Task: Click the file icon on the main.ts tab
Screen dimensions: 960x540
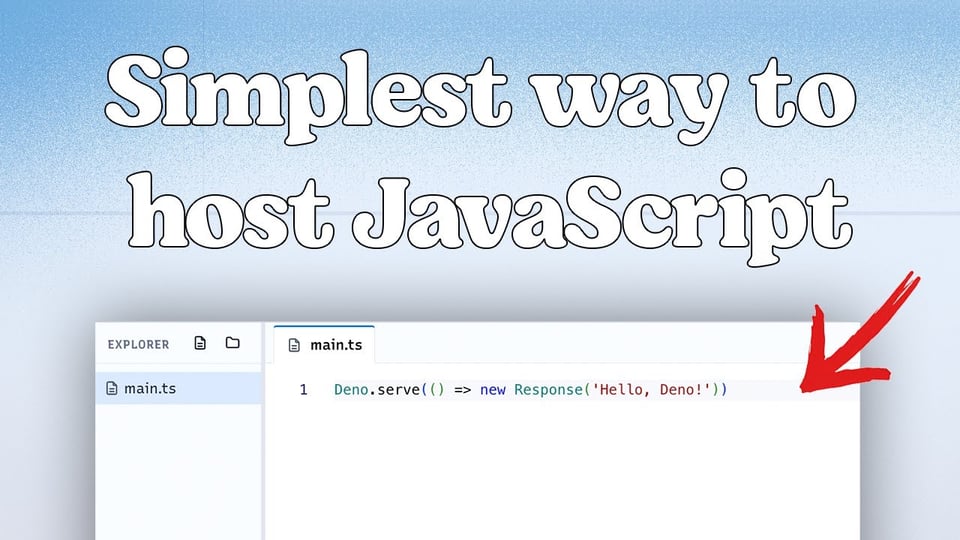Action: [294, 346]
